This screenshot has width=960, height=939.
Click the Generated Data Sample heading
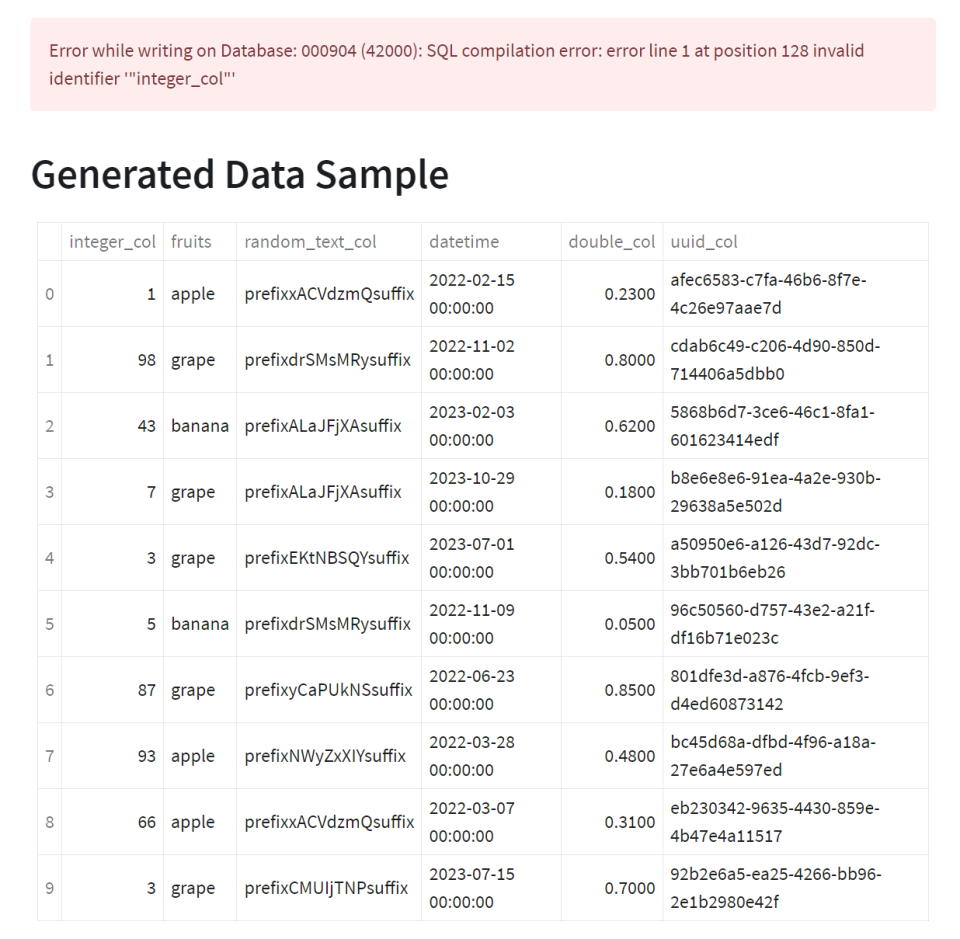coord(240,175)
